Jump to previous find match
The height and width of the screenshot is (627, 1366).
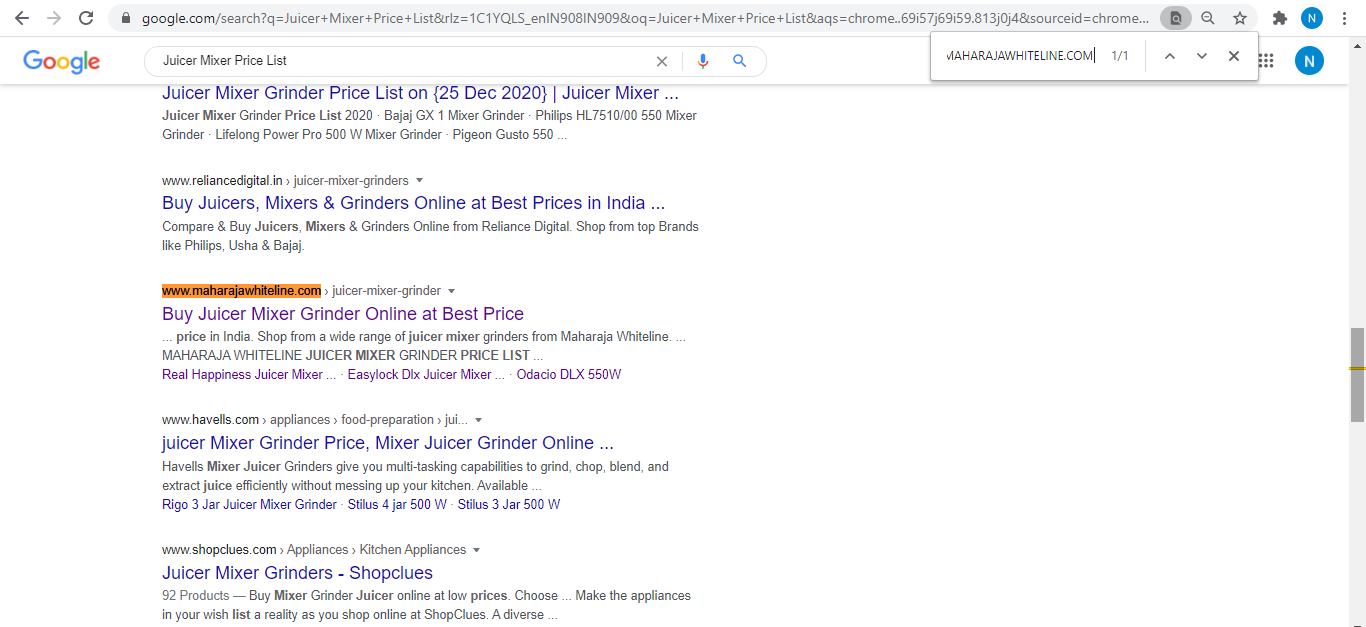coord(1169,56)
